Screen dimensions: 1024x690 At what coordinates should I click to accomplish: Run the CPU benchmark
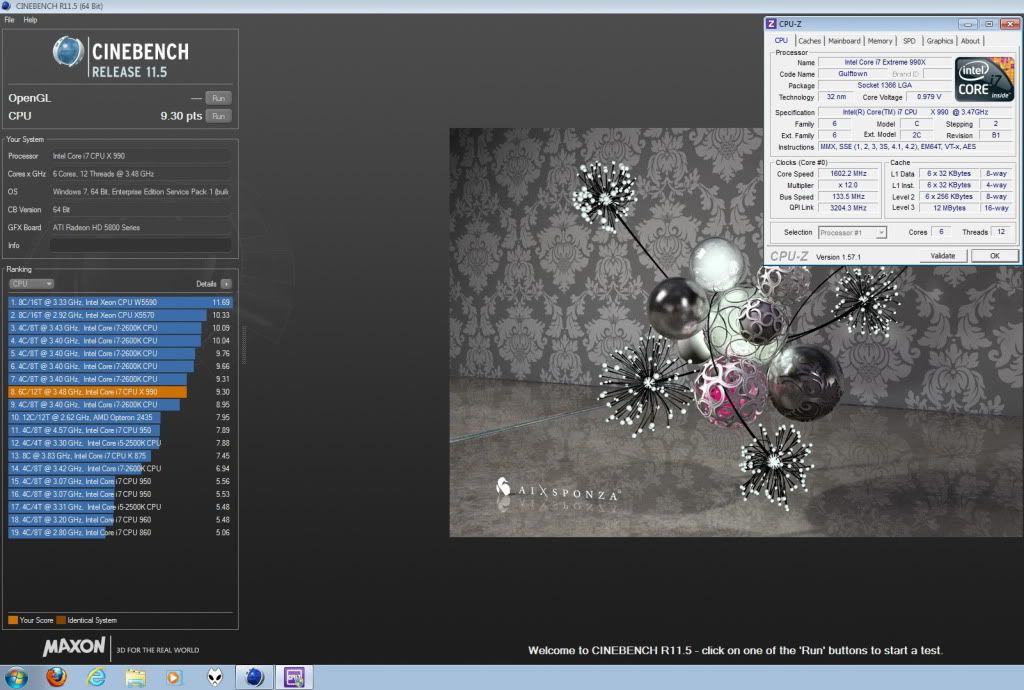pyautogui.click(x=218, y=116)
